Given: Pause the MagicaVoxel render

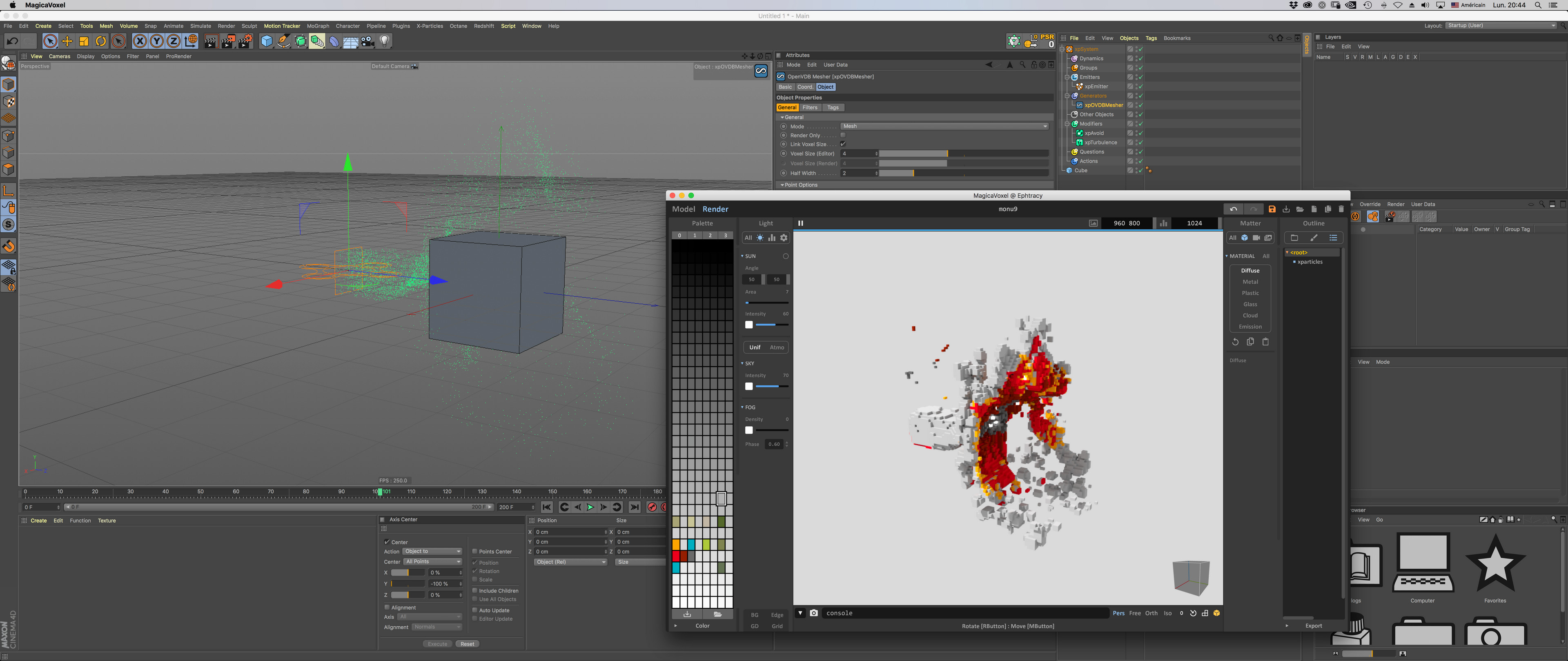Looking at the screenshot, I should coord(800,223).
